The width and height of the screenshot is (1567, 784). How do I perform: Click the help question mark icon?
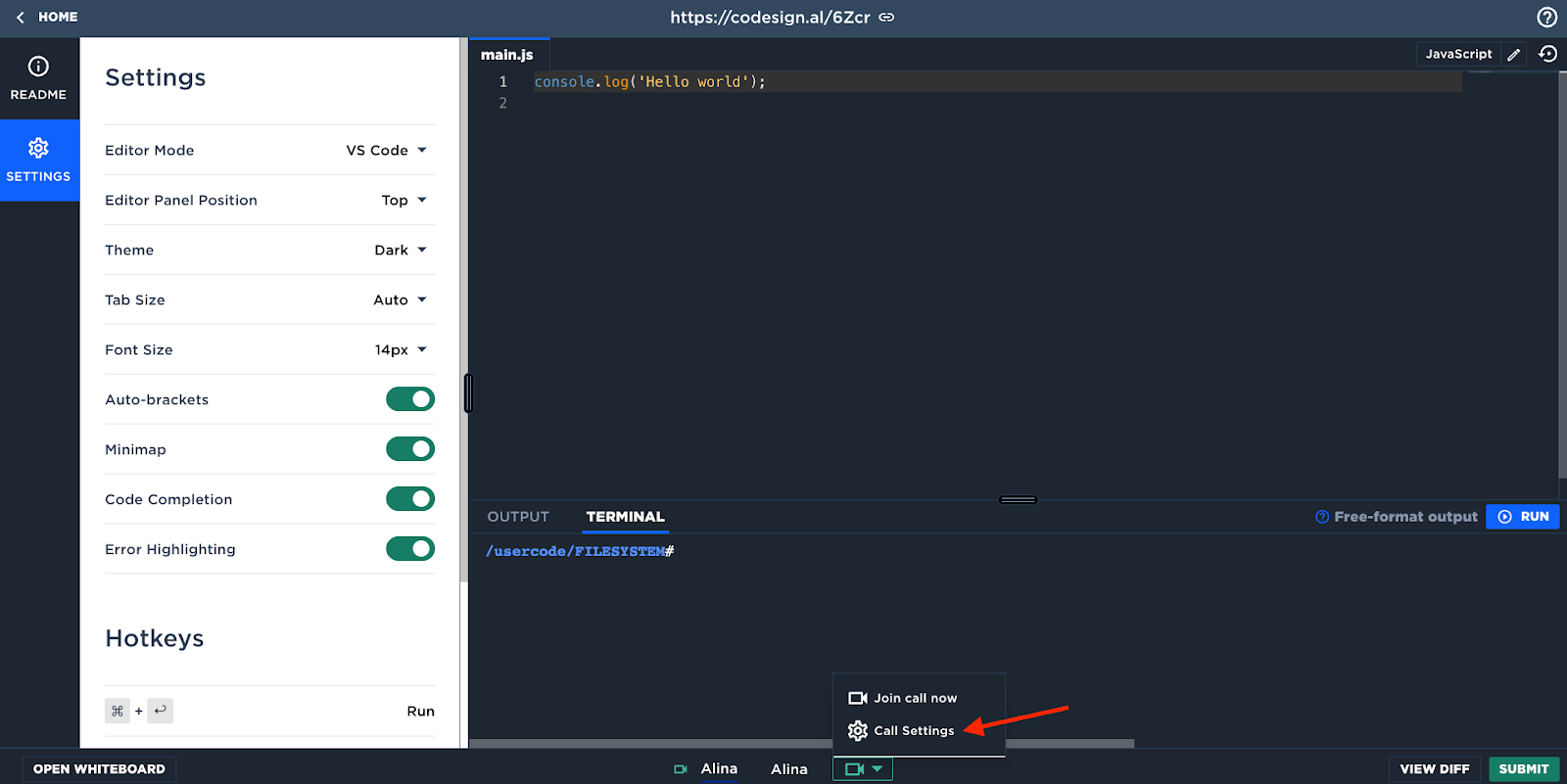pyautogui.click(x=1546, y=17)
